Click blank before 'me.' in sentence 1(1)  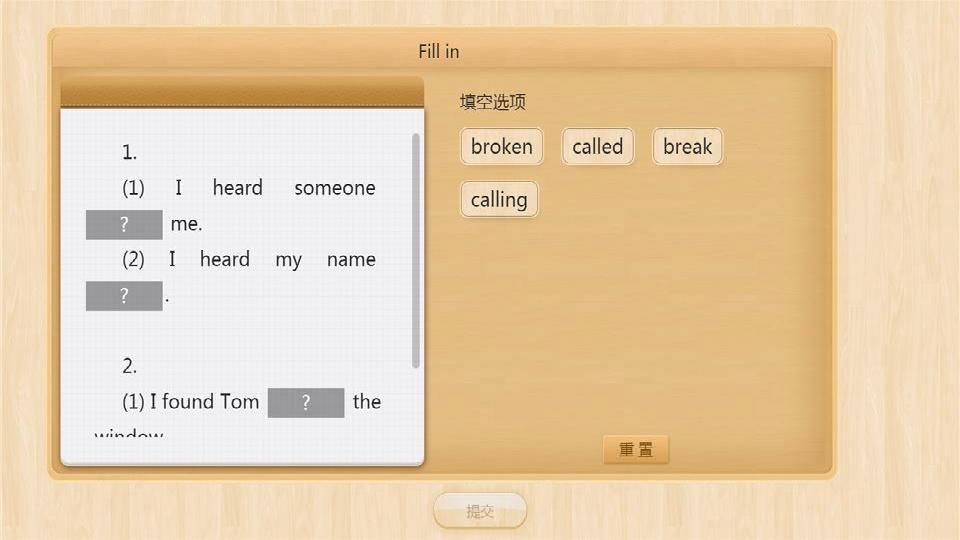(x=124, y=225)
